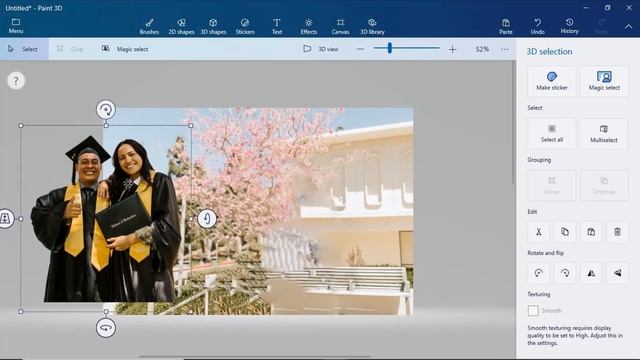Viewport: 640px width, 360px height.
Task: Open the Canvas settings tab
Action: click(x=340, y=26)
